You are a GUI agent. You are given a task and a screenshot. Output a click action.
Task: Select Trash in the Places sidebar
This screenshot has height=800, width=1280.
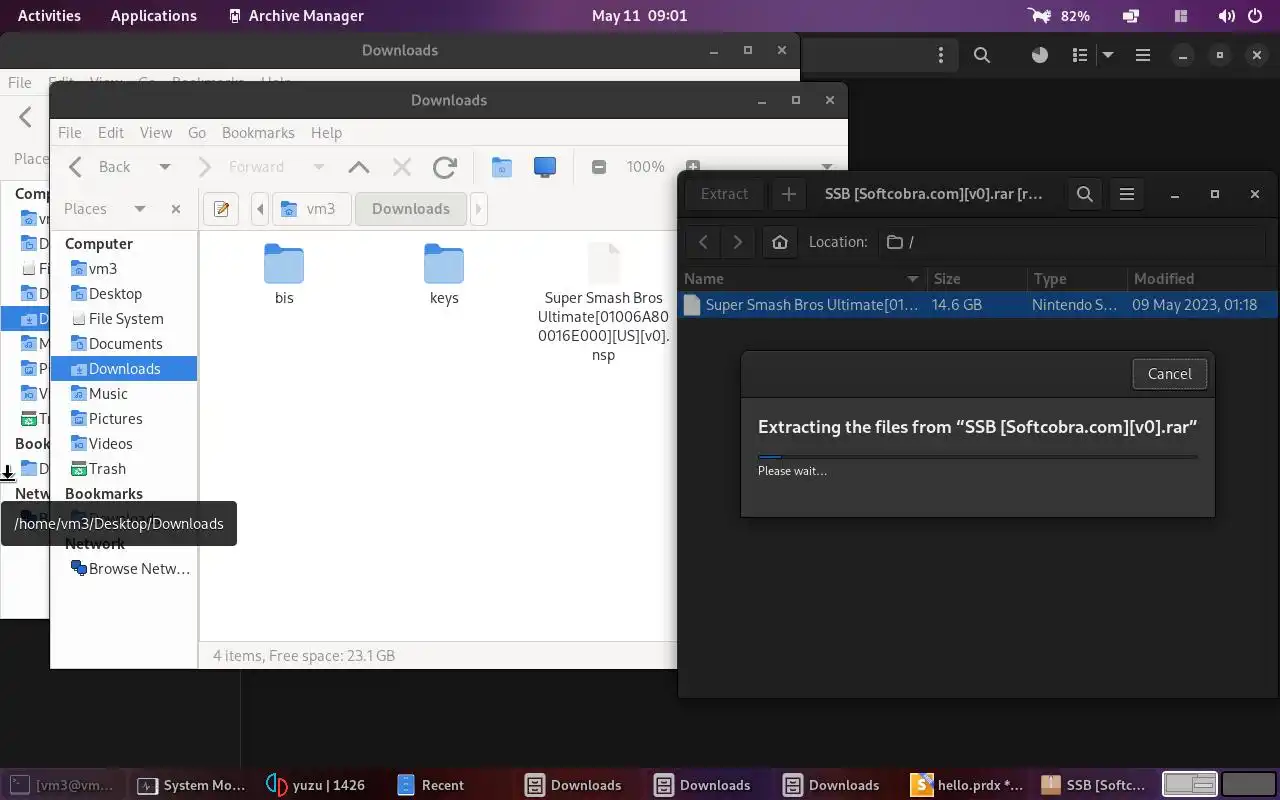tap(124, 468)
